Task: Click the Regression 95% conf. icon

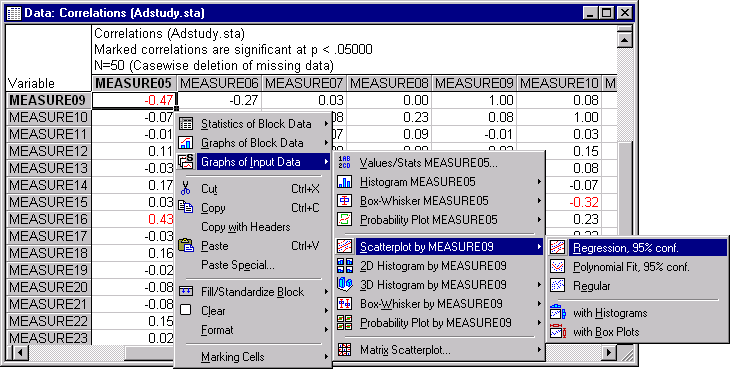Action: click(558, 248)
